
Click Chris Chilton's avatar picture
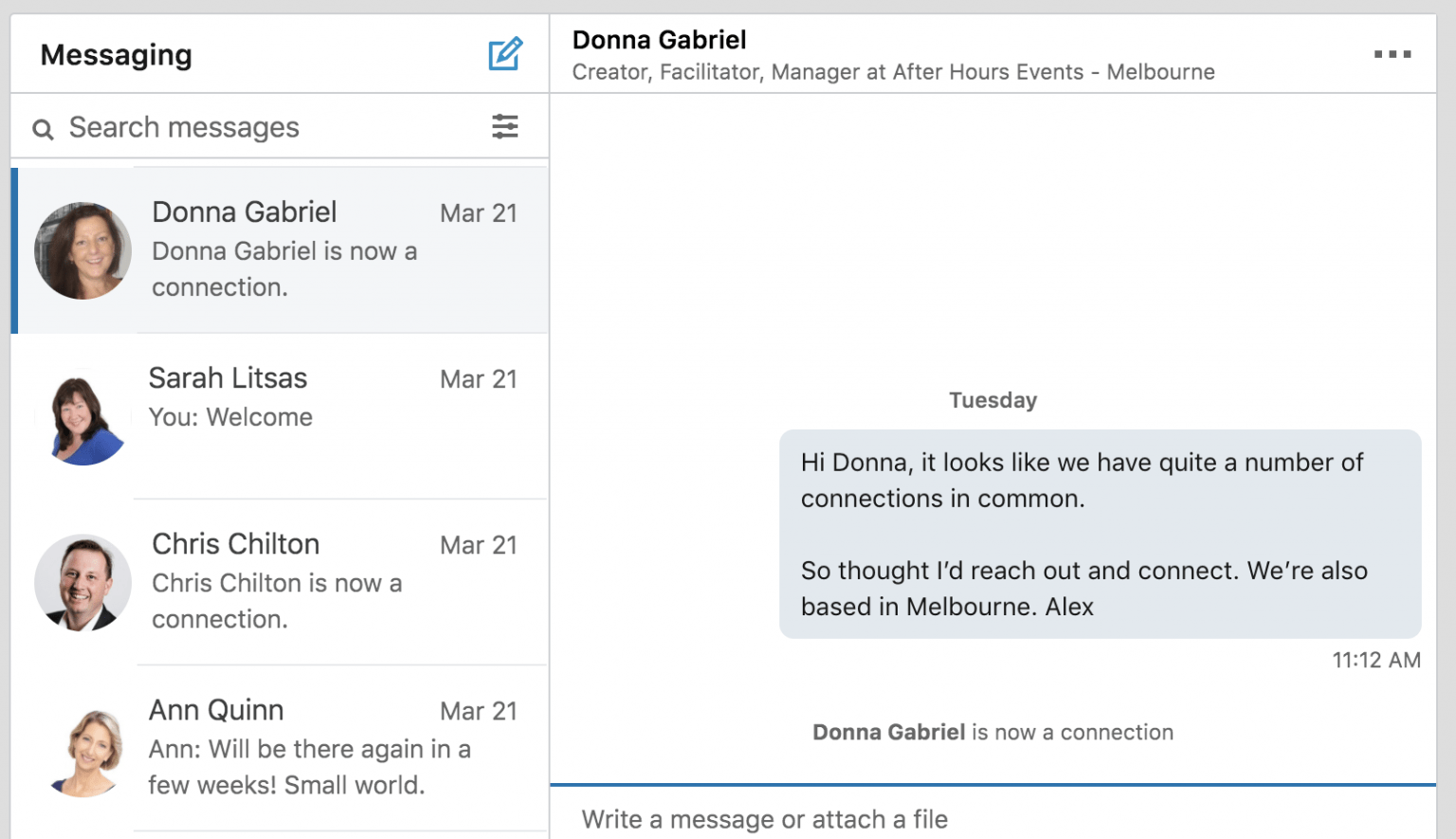coord(82,582)
